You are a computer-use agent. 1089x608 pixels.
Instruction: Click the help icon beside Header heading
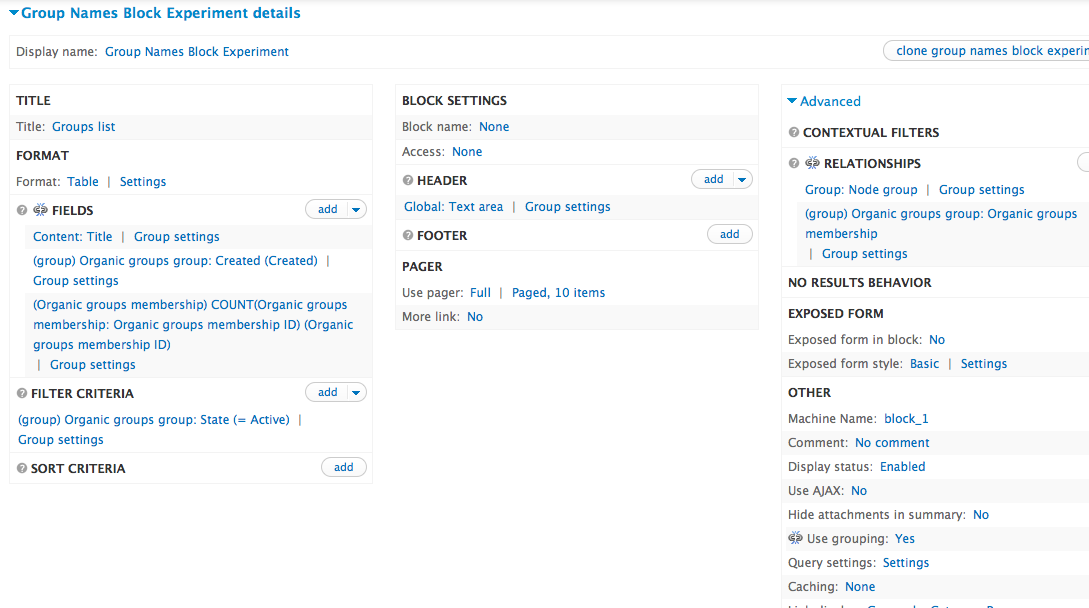click(408, 181)
